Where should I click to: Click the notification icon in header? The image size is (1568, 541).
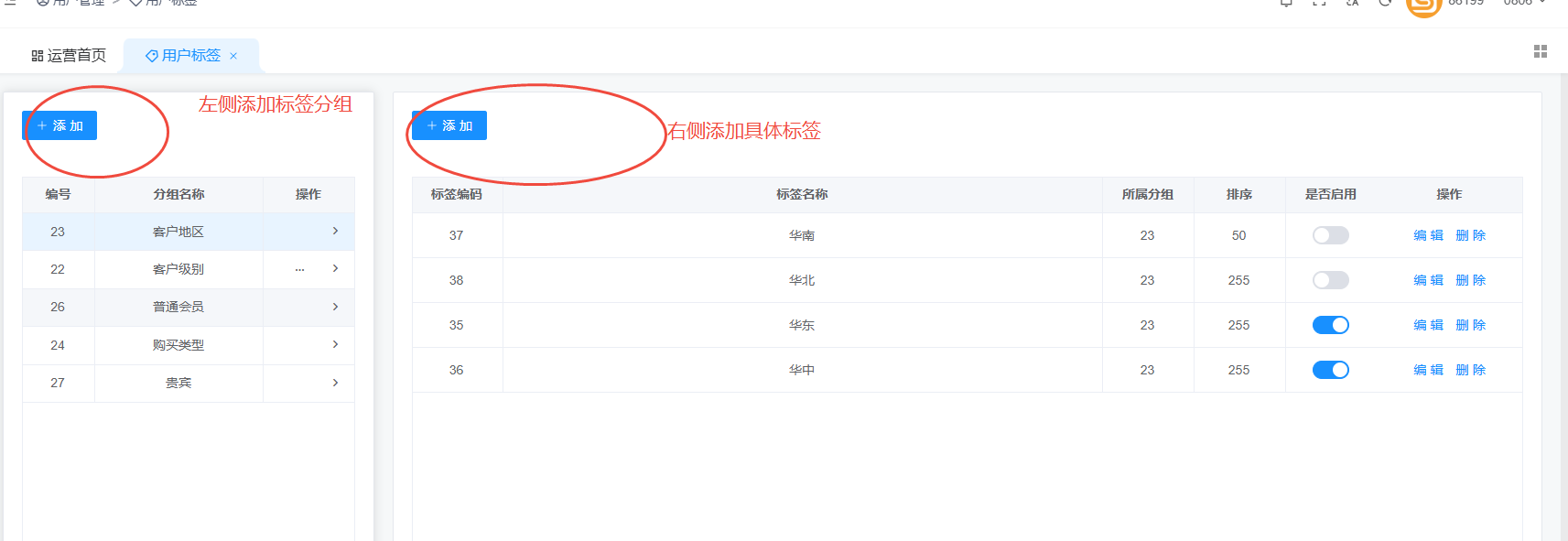(x=1286, y=3)
